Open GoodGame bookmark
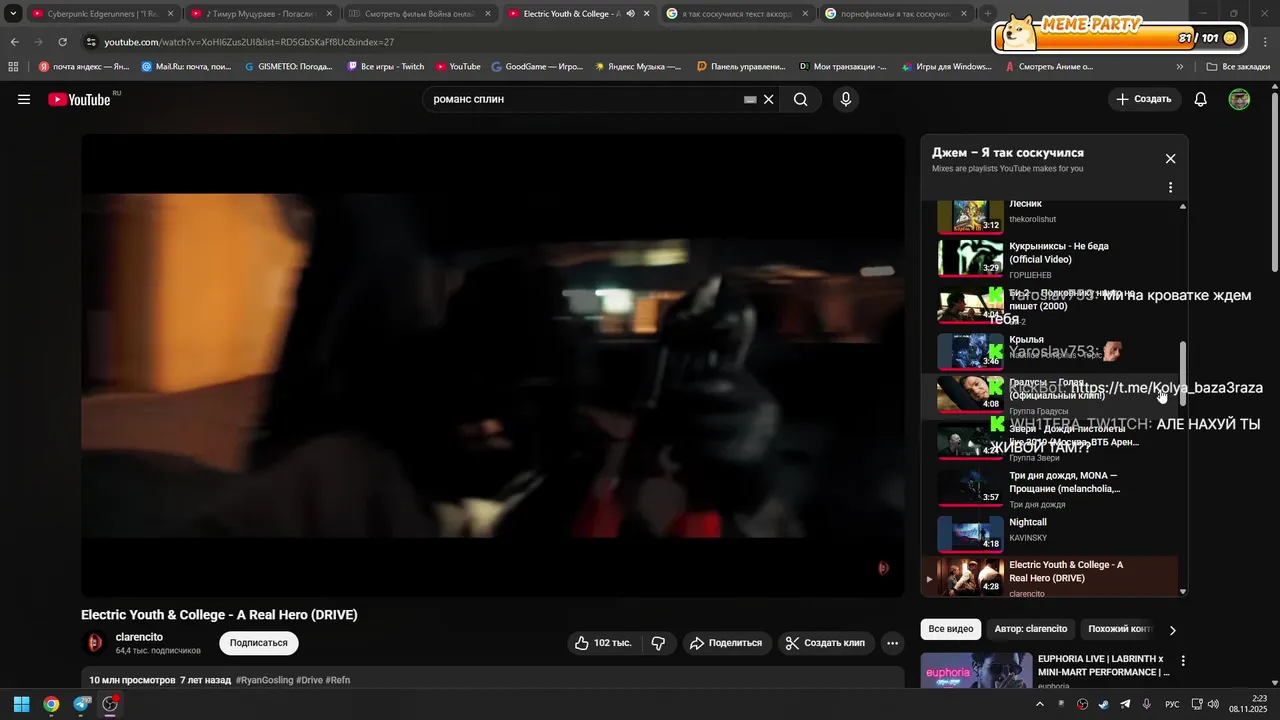Viewport: 1280px width, 720px height. (x=537, y=67)
